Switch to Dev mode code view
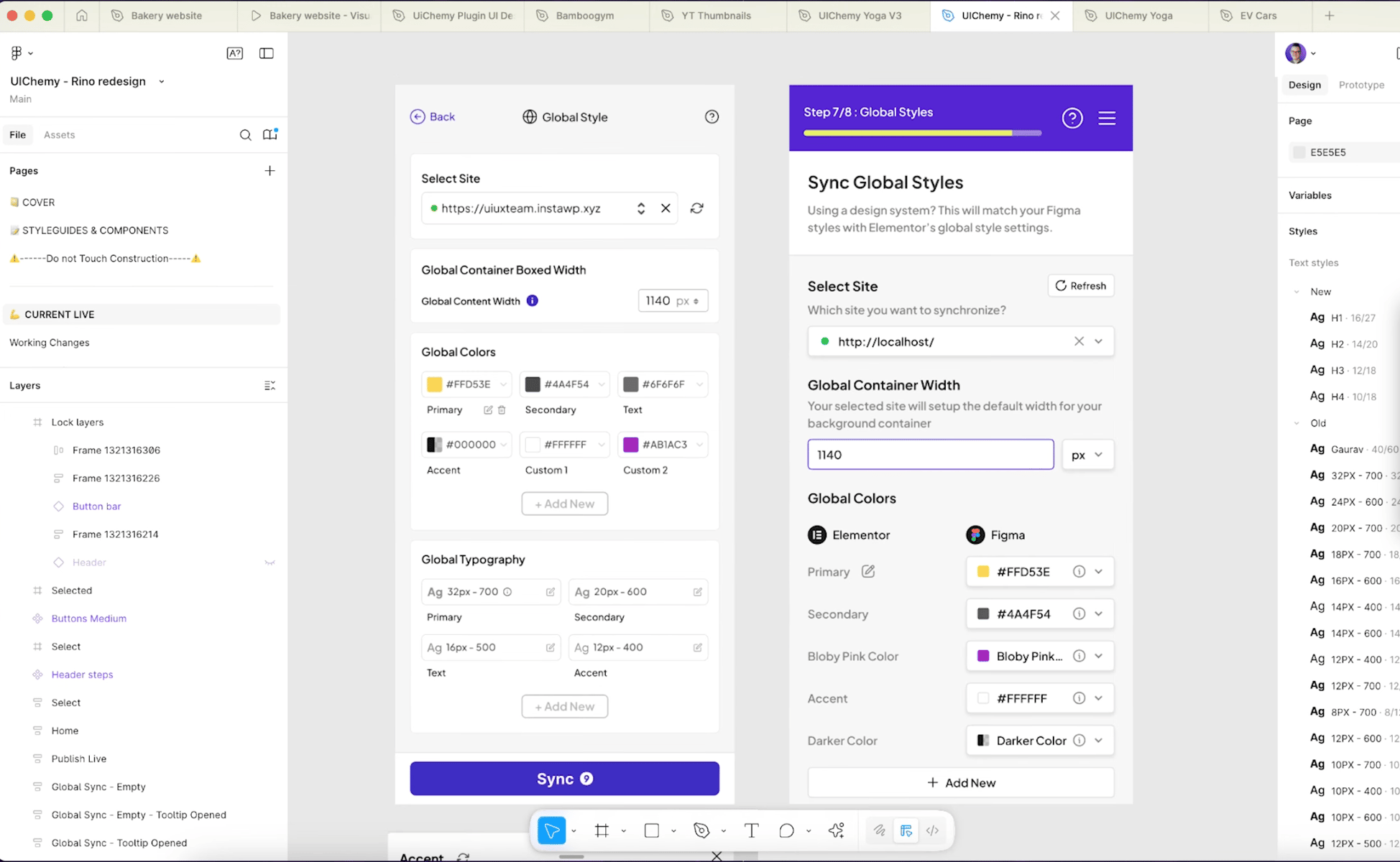 tap(932, 830)
